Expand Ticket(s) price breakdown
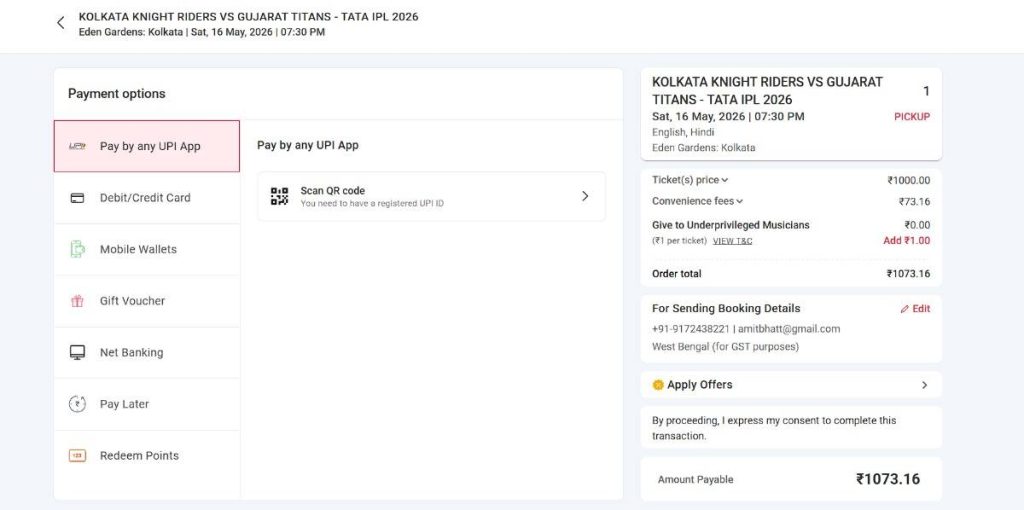Screen dimensions: 1024x510 [690, 180]
